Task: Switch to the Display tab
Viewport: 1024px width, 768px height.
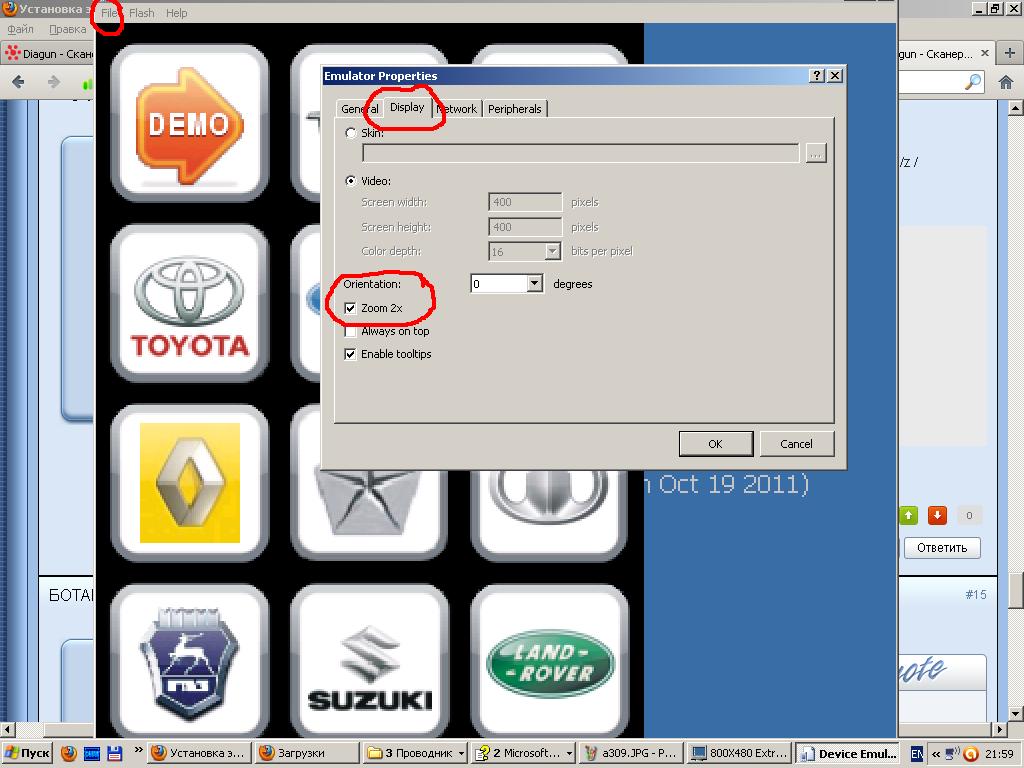Action: coord(407,107)
